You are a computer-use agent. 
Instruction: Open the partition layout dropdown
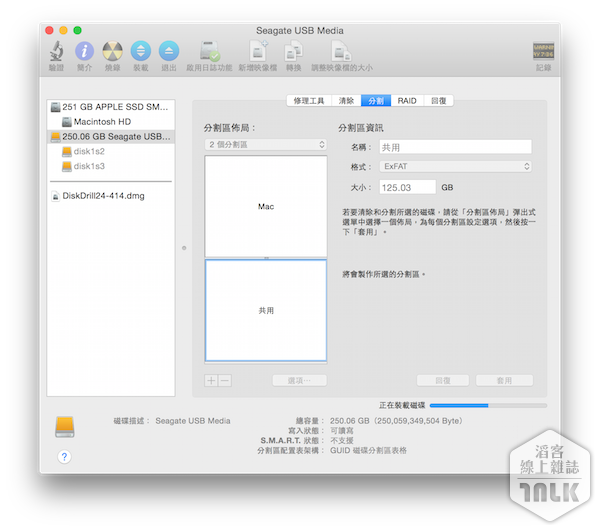click(266, 145)
